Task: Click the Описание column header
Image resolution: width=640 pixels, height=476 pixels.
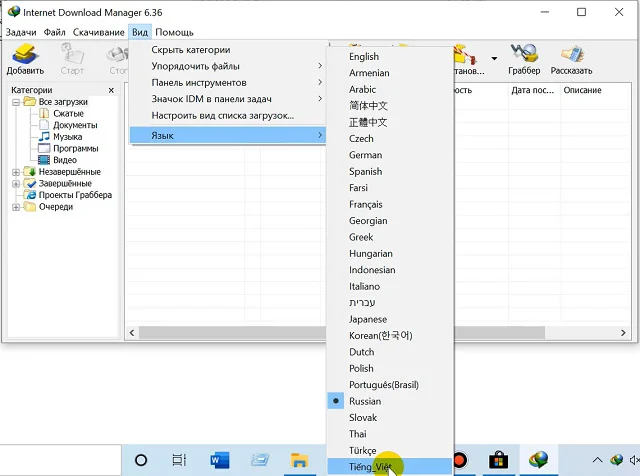Action: click(x=595, y=90)
